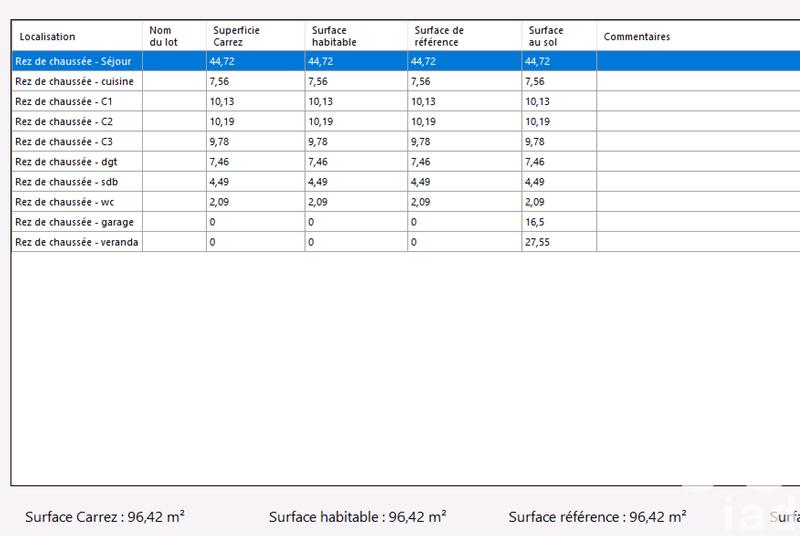Select the Rez de chaussée - C3 row

[x=77, y=141]
